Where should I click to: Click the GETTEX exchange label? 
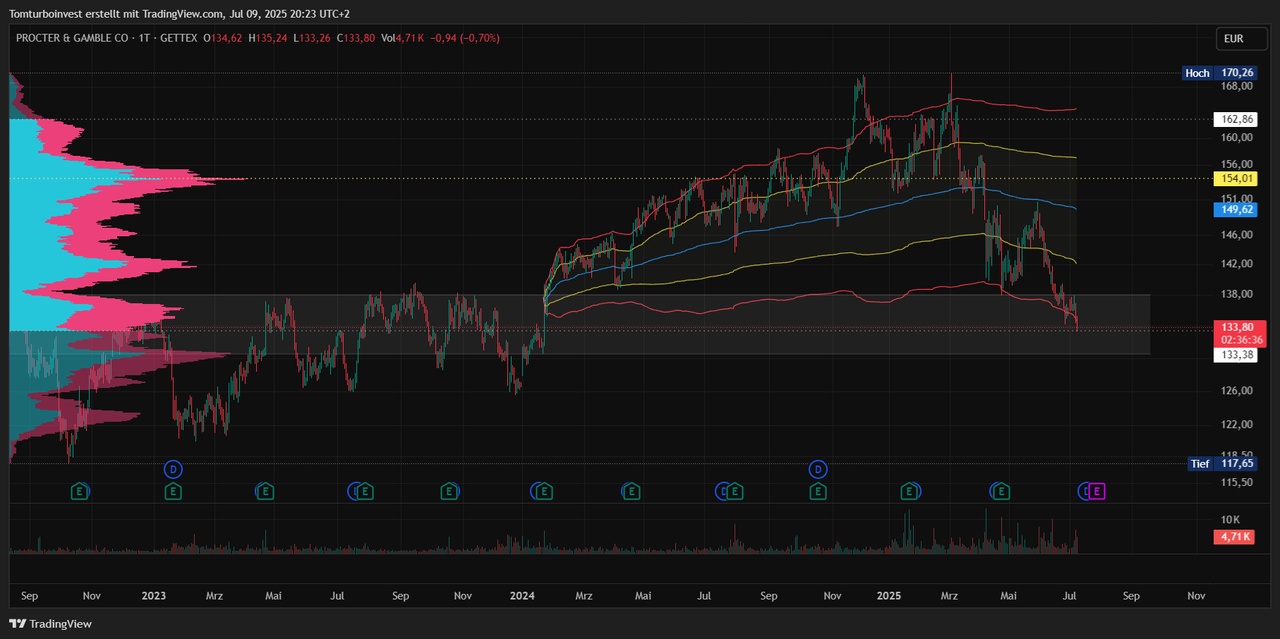pos(177,38)
